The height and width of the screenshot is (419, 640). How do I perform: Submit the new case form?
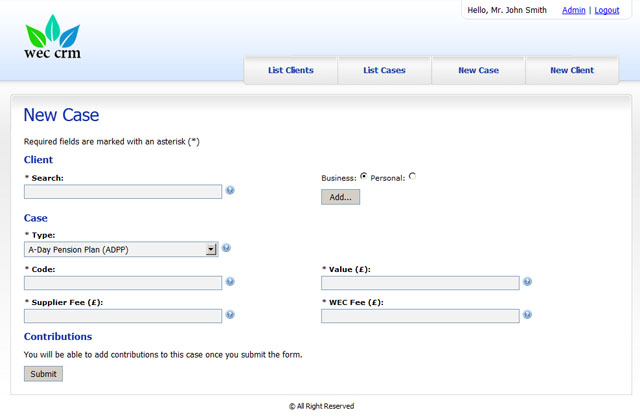(43, 374)
